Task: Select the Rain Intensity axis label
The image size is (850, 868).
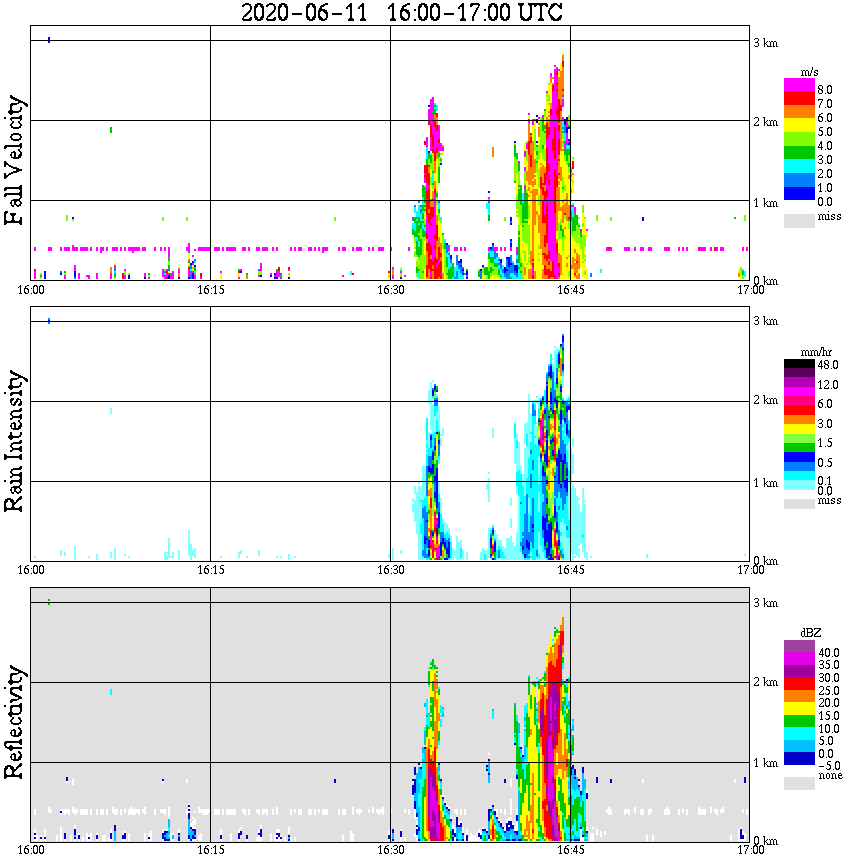Action: [14, 441]
